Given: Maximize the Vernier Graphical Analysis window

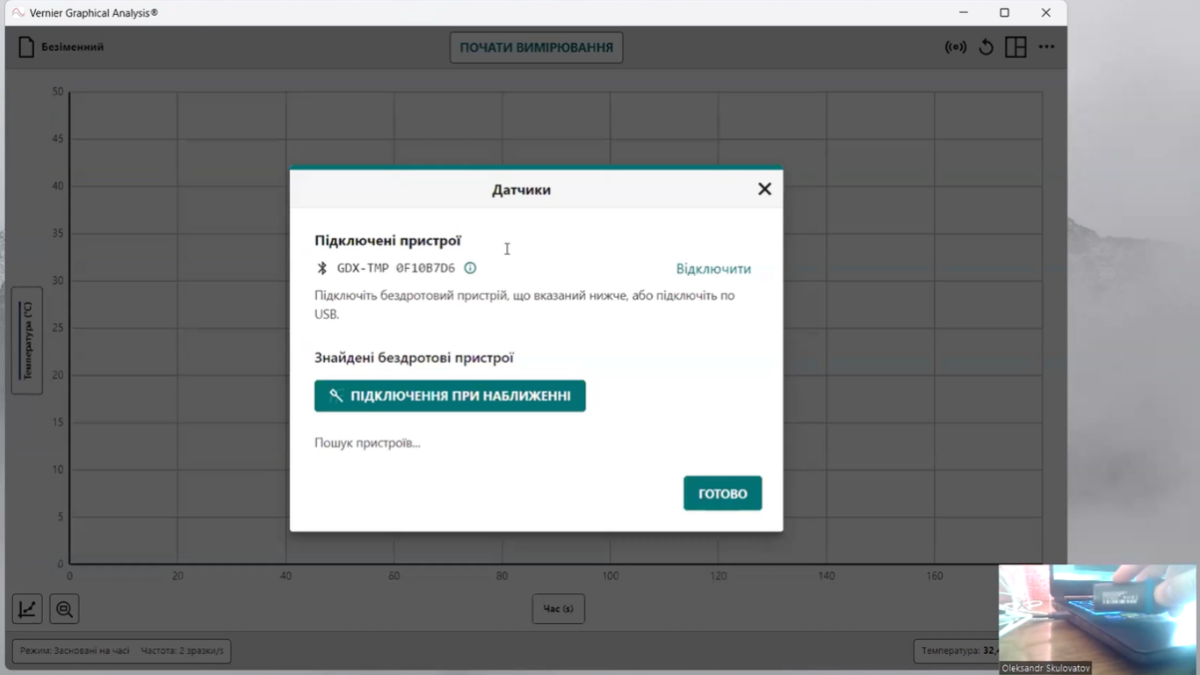Looking at the screenshot, I should coord(1004,13).
